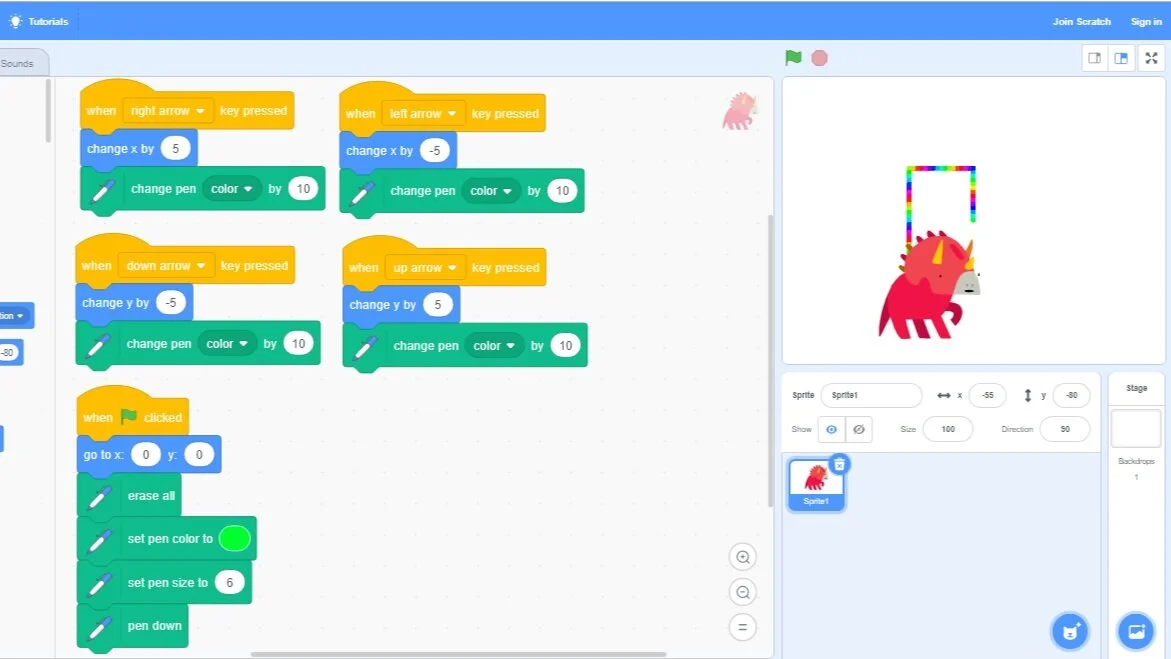Click the green pen color swatch
1171x659 pixels.
234,538
